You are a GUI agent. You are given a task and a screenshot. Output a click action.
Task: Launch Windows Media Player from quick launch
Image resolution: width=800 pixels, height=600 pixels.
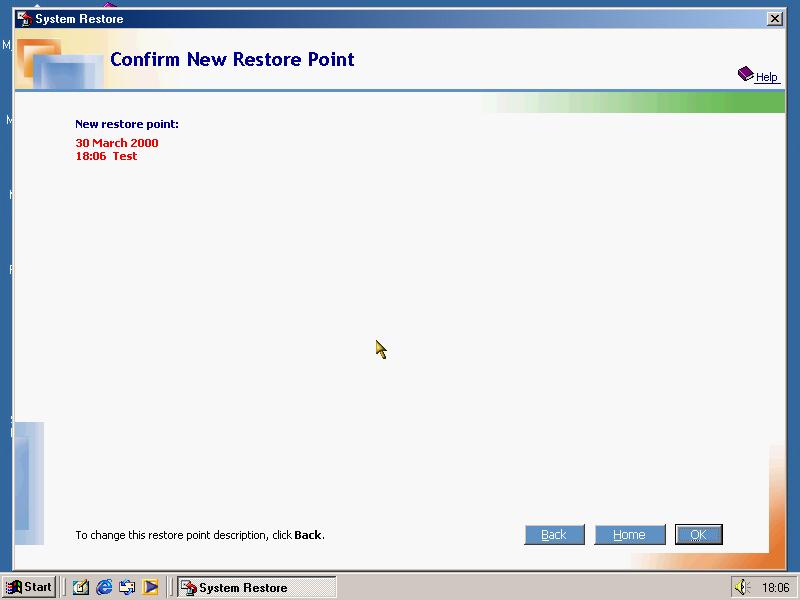150,587
